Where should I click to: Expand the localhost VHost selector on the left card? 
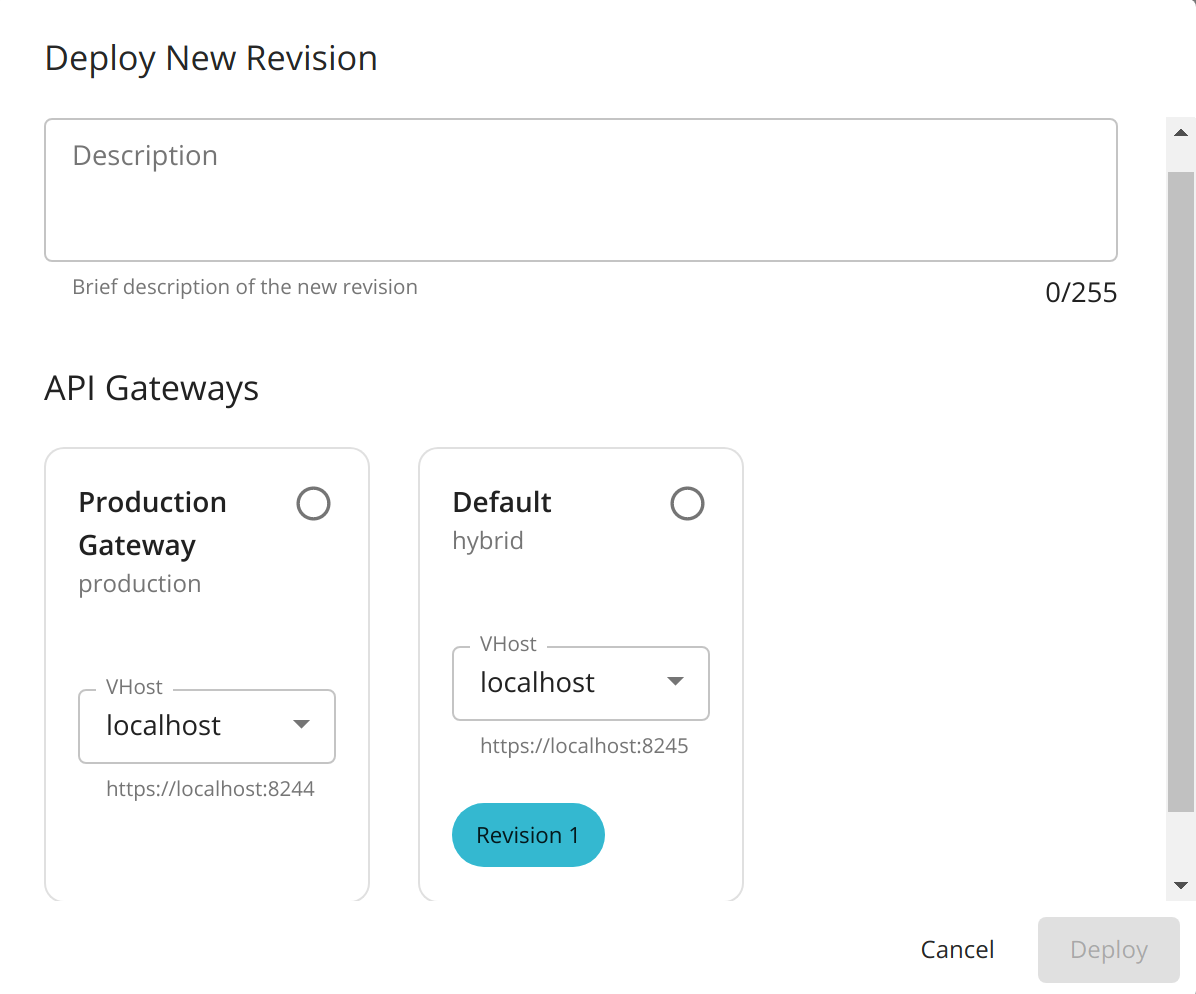206,726
